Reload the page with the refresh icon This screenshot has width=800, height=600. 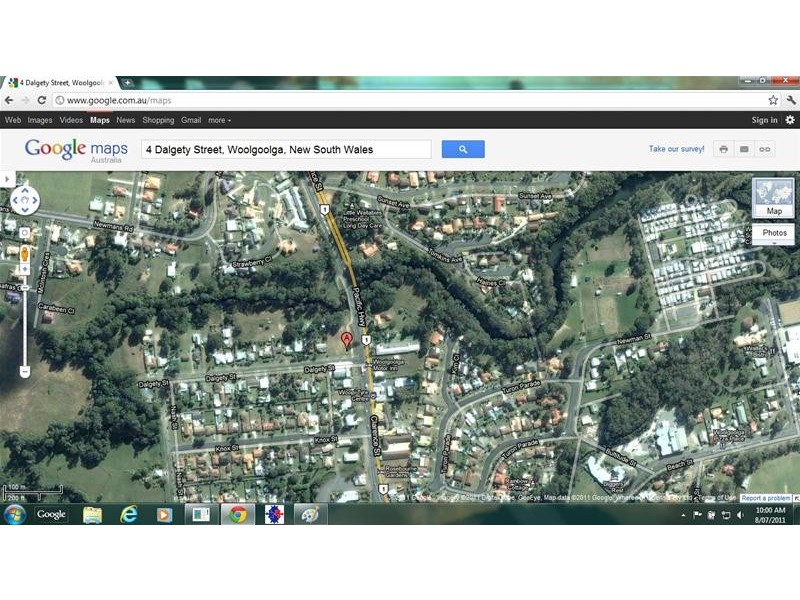[42, 101]
